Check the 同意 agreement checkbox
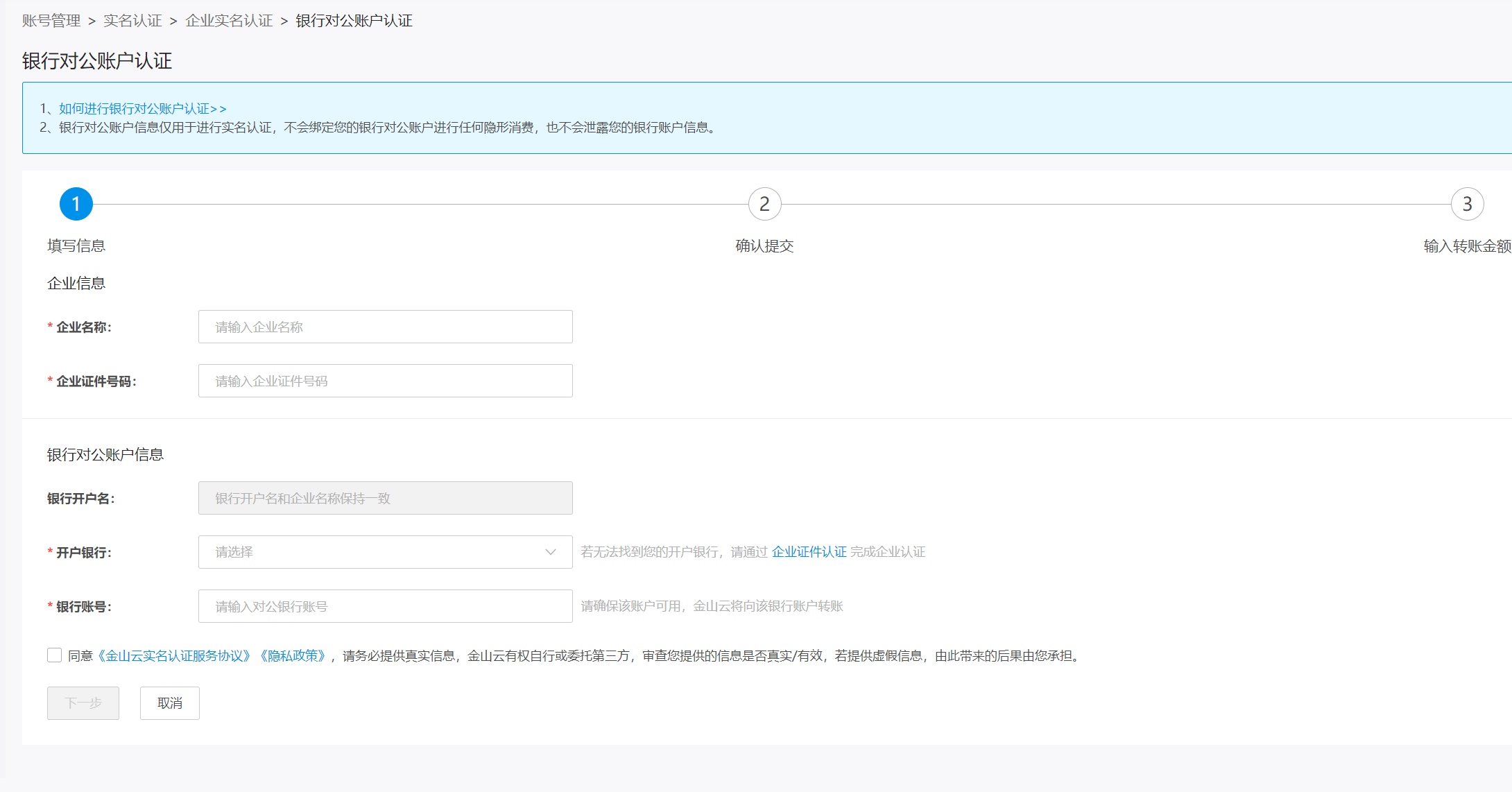1512x792 pixels. (x=55, y=655)
